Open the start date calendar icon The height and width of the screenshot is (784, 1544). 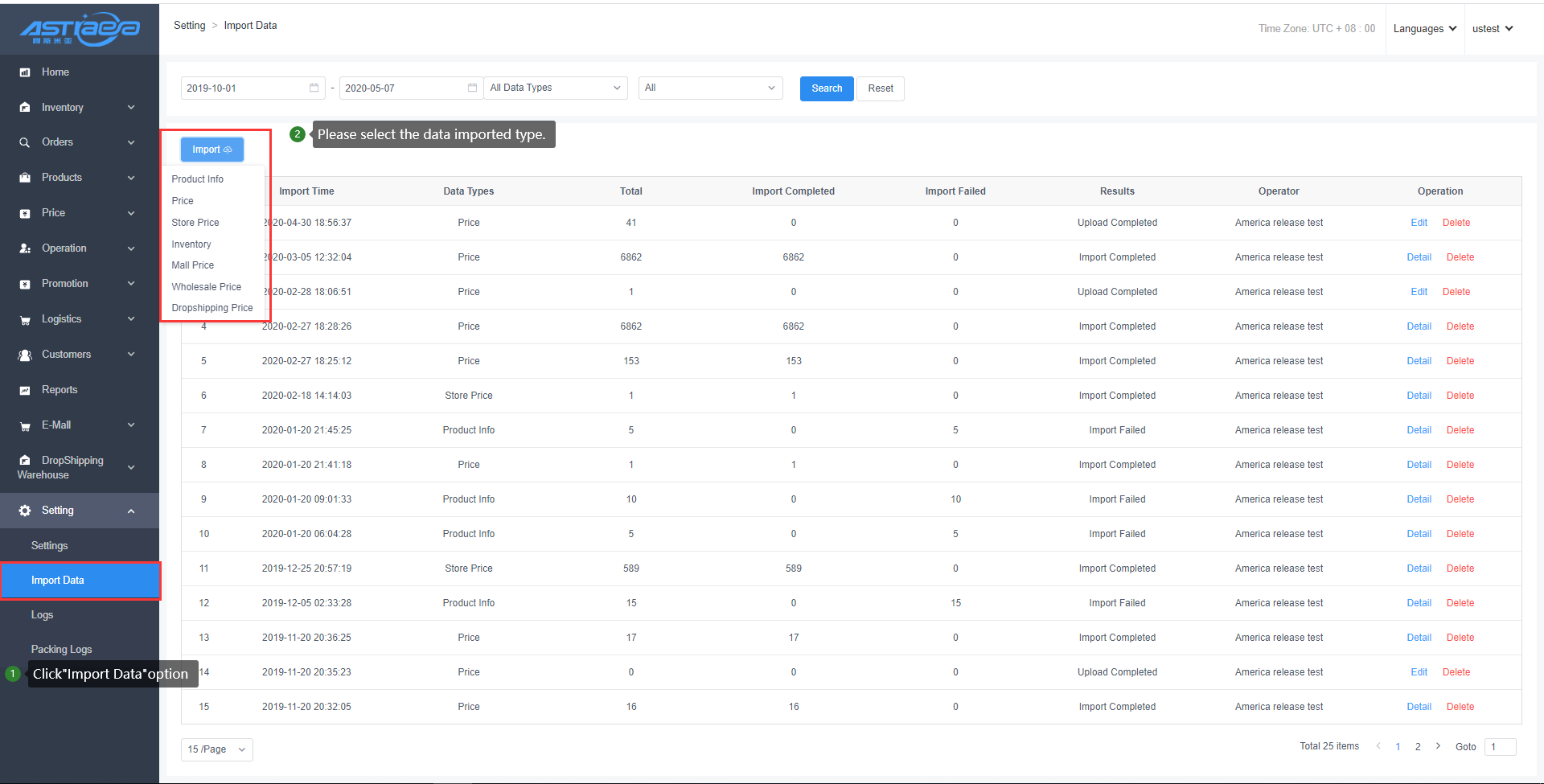pyautogui.click(x=314, y=88)
